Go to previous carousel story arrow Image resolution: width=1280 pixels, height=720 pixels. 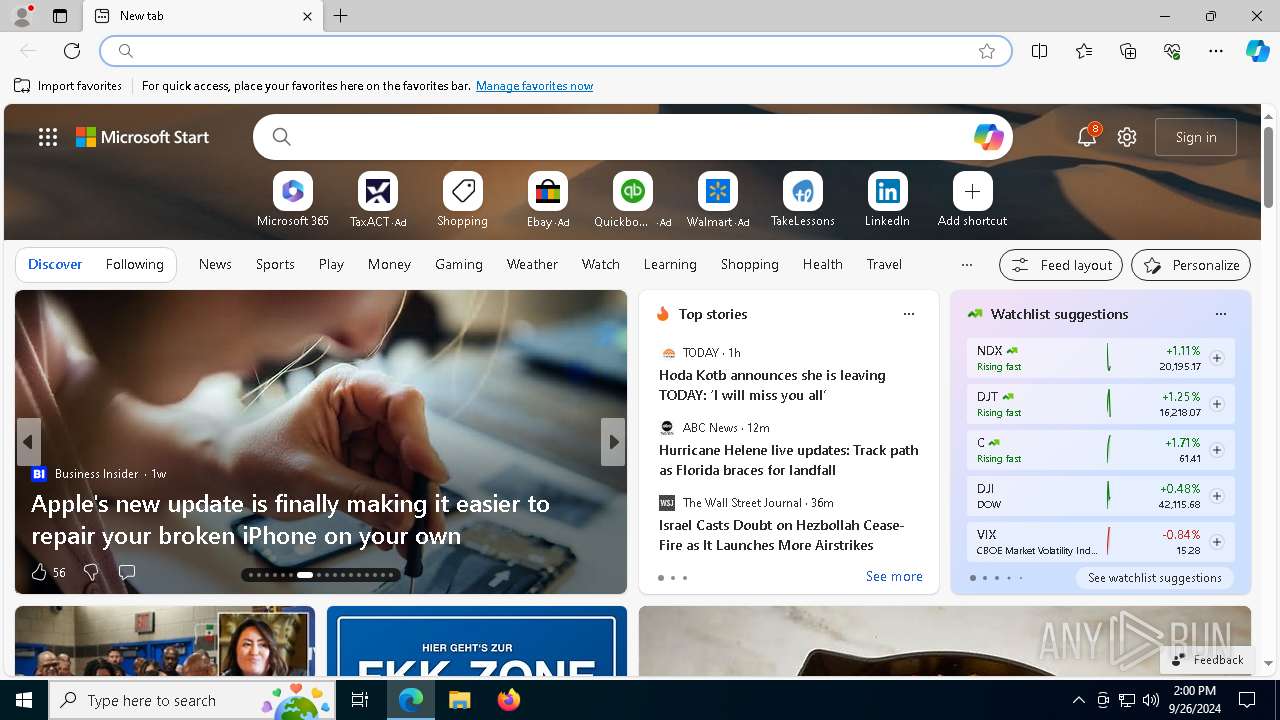28,442
